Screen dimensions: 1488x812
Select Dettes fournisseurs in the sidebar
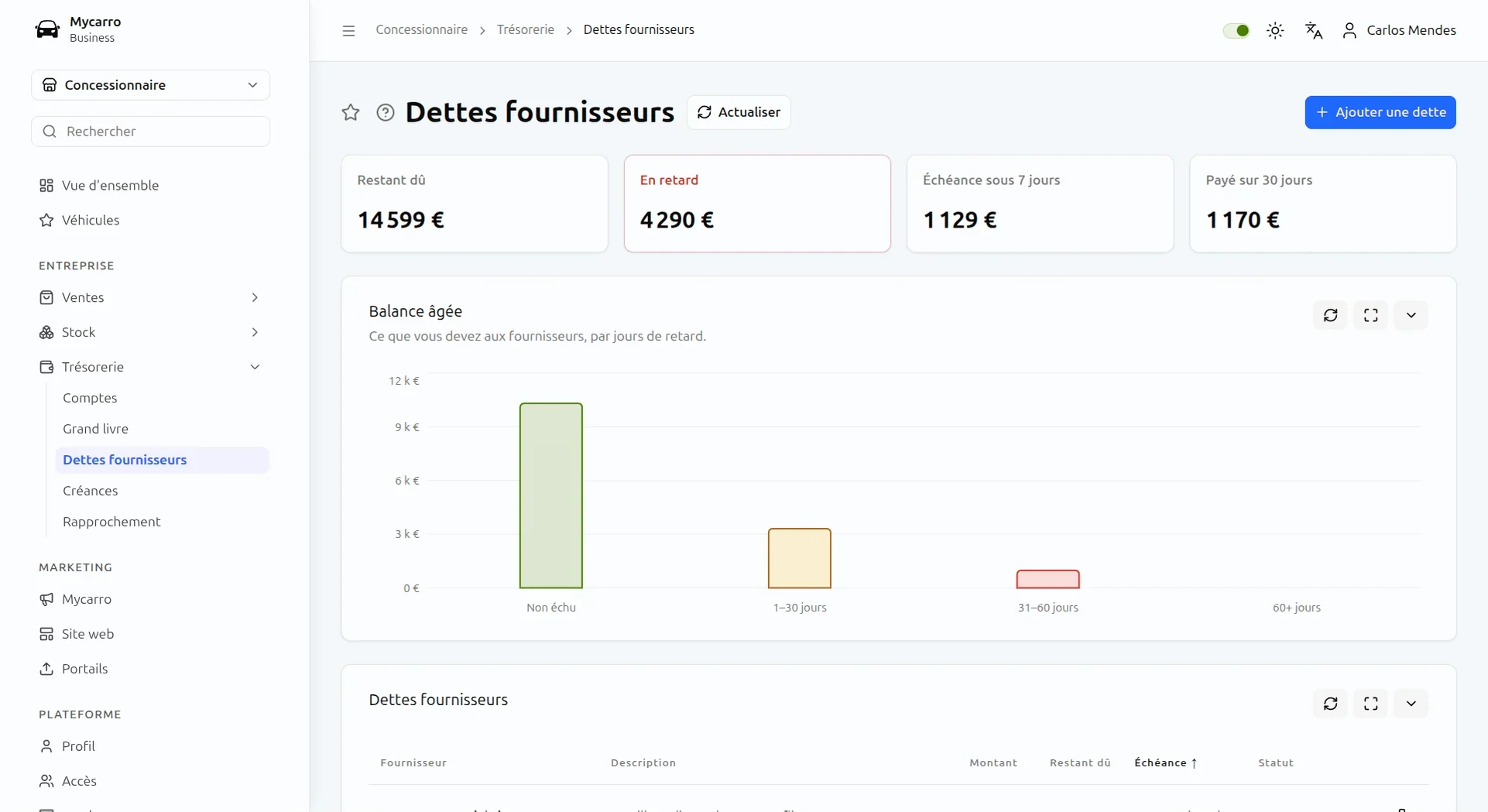click(162, 460)
